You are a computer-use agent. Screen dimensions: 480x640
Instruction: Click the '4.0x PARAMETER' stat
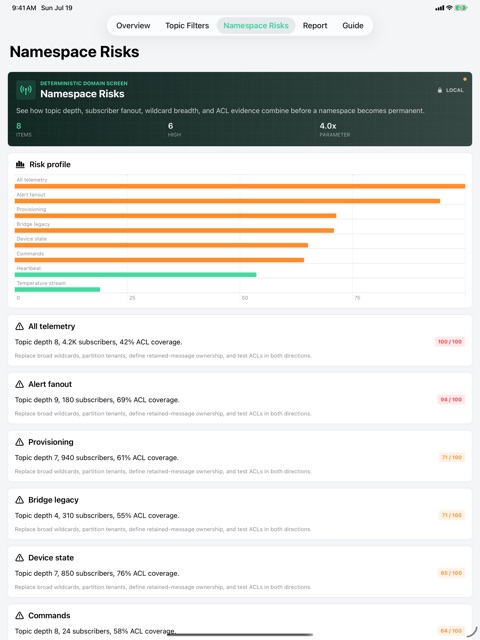[335, 129]
